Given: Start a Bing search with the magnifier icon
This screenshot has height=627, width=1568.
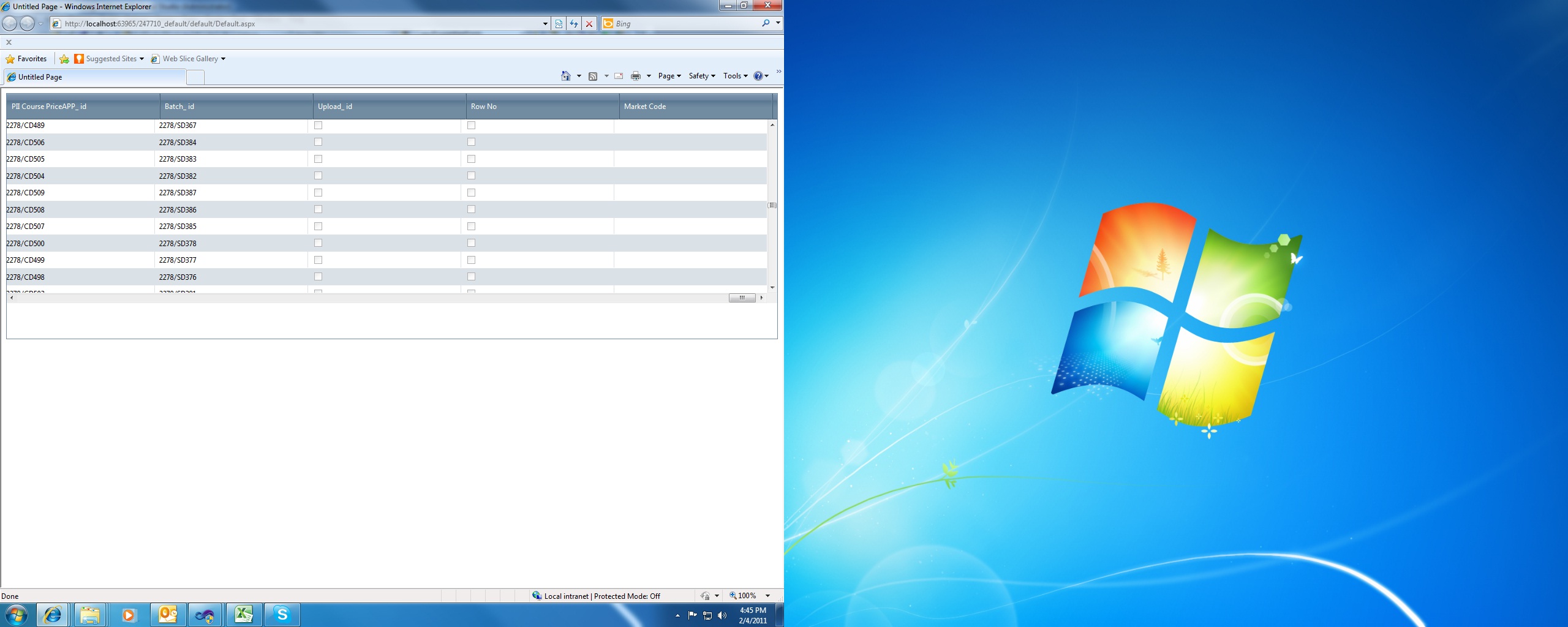Looking at the screenshot, I should (766, 23).
